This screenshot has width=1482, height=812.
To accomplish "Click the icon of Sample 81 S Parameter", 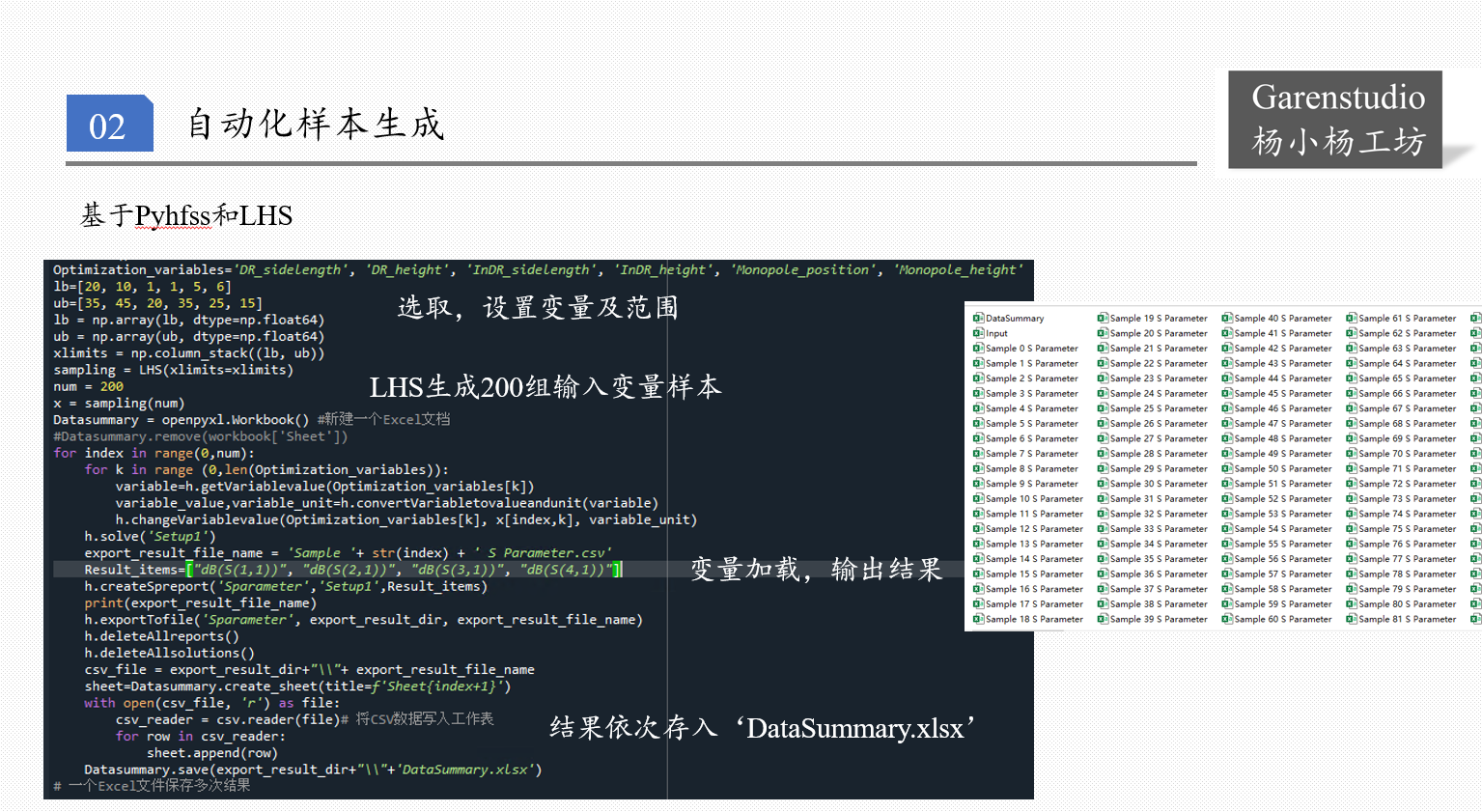I will click(1352, 620).
